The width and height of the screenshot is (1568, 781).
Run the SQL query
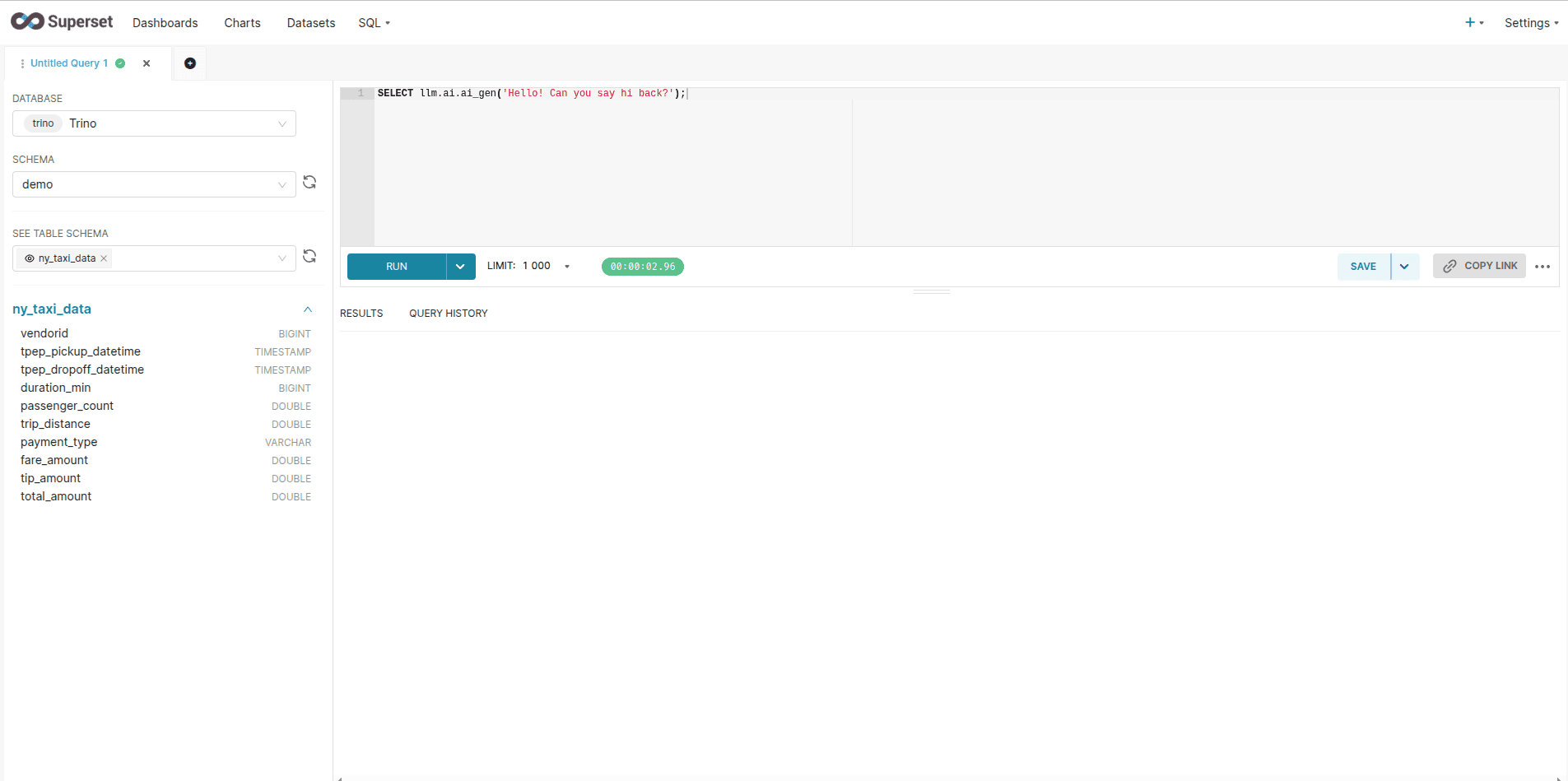click(397, 267)
